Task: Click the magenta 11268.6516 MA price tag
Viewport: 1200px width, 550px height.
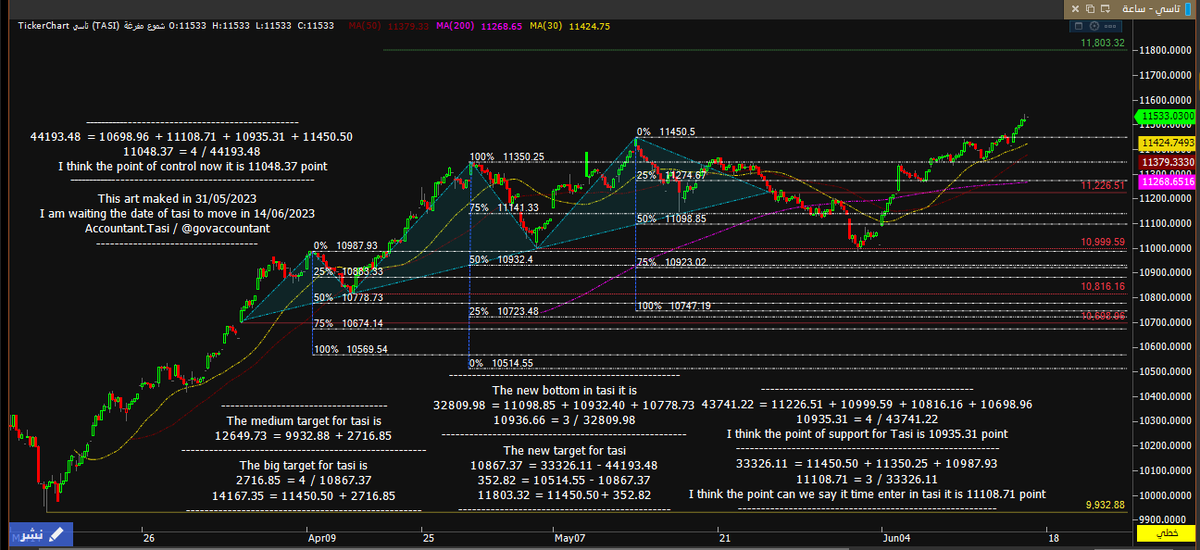Action: coord(1167,182)
